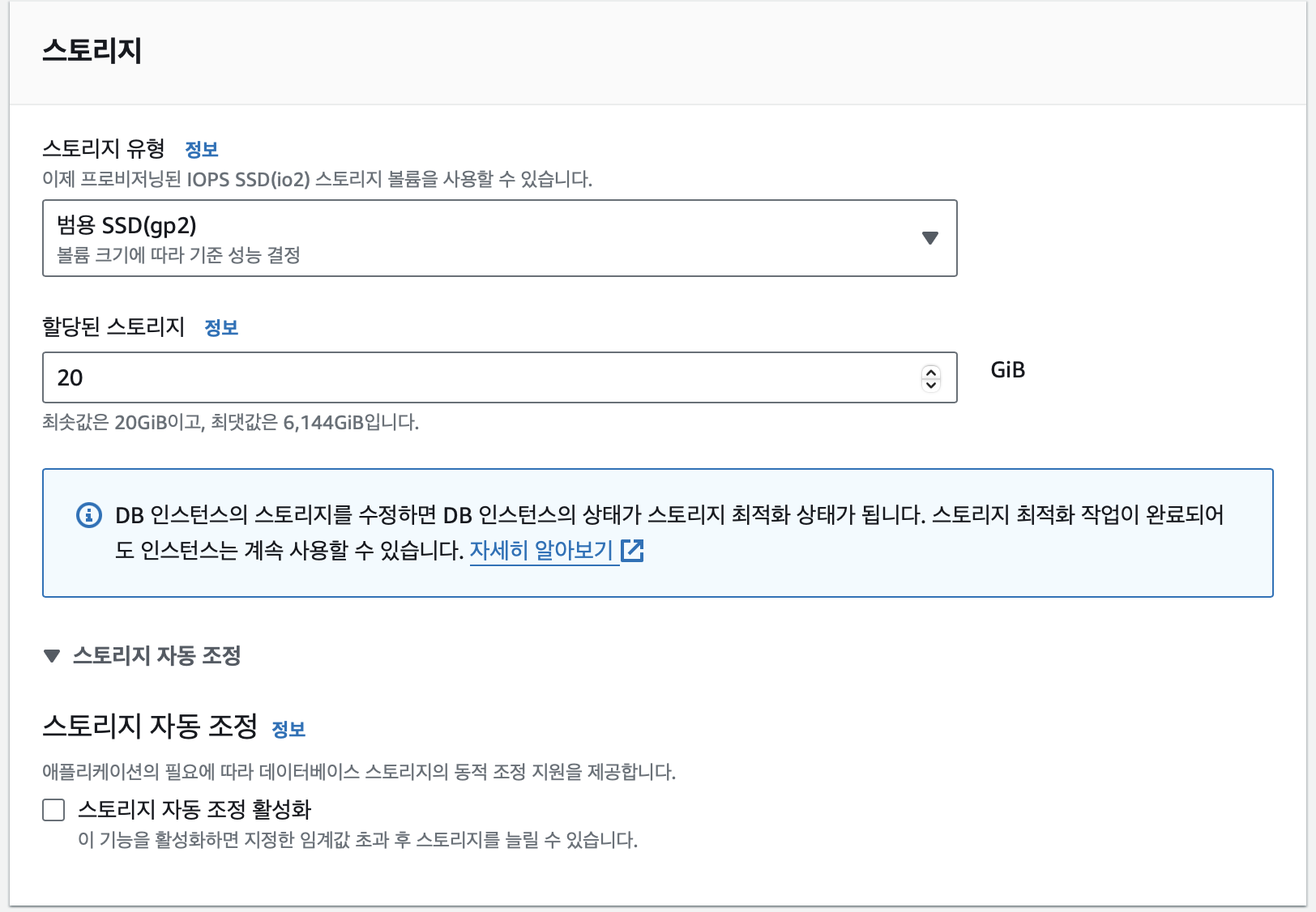Click the 정보 link next to 할당된 스토리지
This screenshot has height=912, width=1316.
221,328
